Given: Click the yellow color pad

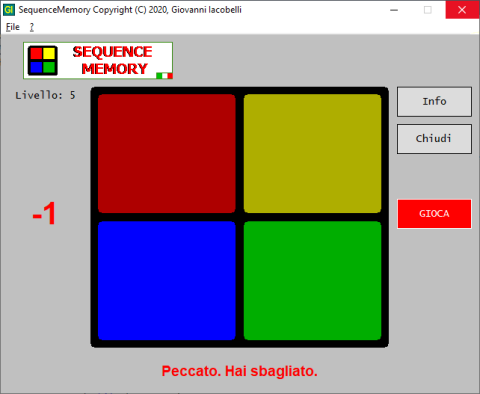Looking at the screenshot, I should pyautogui.click(x=312, y=153).
